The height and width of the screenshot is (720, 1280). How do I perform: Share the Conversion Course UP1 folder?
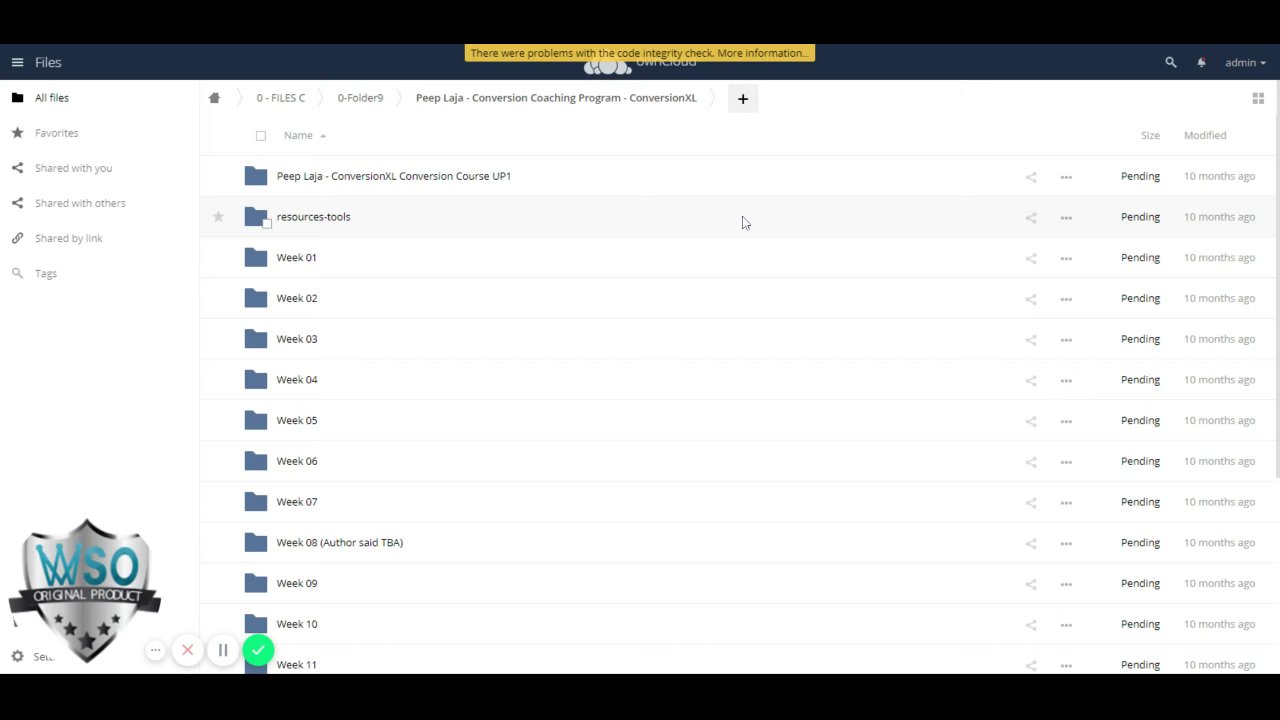coord(1031,177)
